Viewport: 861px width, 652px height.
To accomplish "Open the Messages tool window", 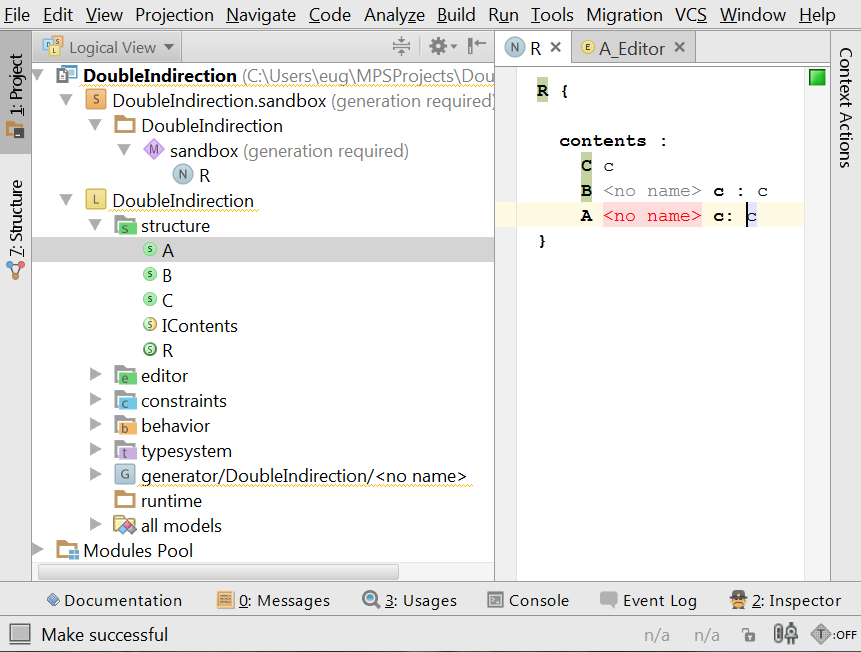I will (273, 600).
